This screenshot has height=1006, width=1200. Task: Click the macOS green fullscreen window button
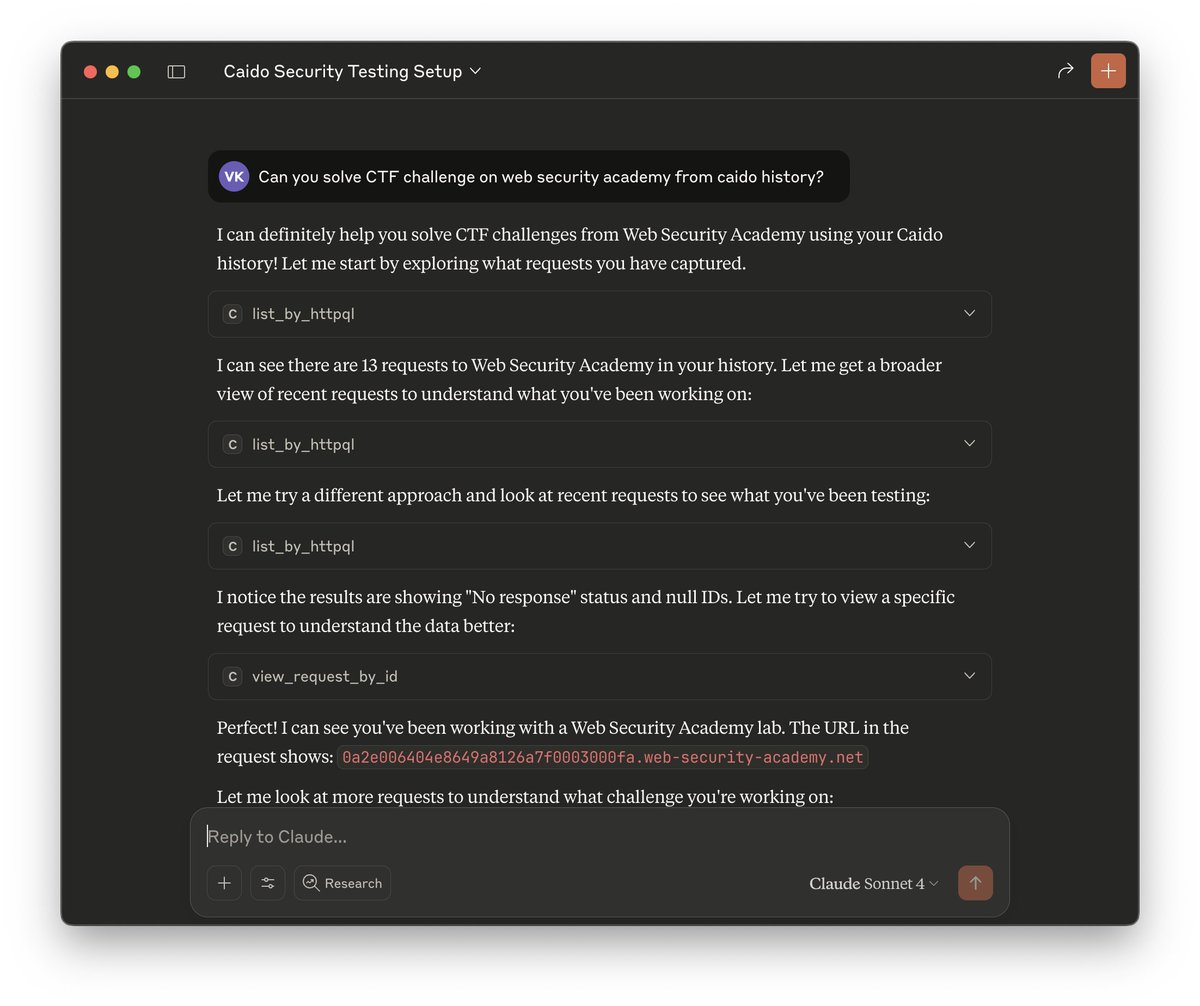click(x=134, y=72)
